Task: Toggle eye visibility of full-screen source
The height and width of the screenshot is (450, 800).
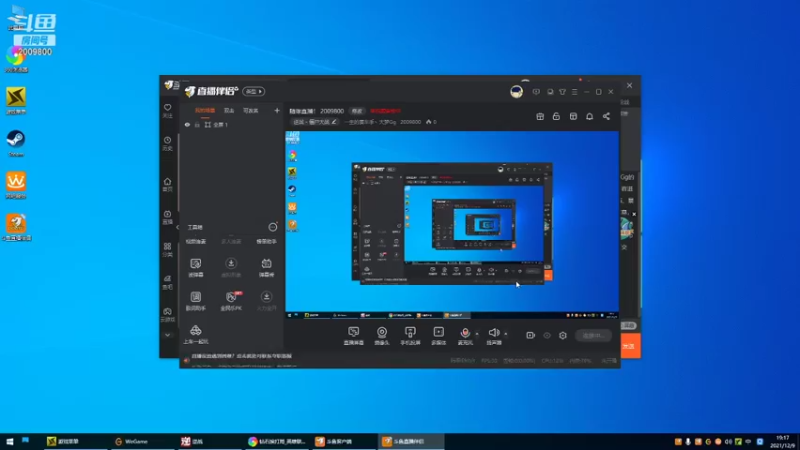Action: point(187,124)
